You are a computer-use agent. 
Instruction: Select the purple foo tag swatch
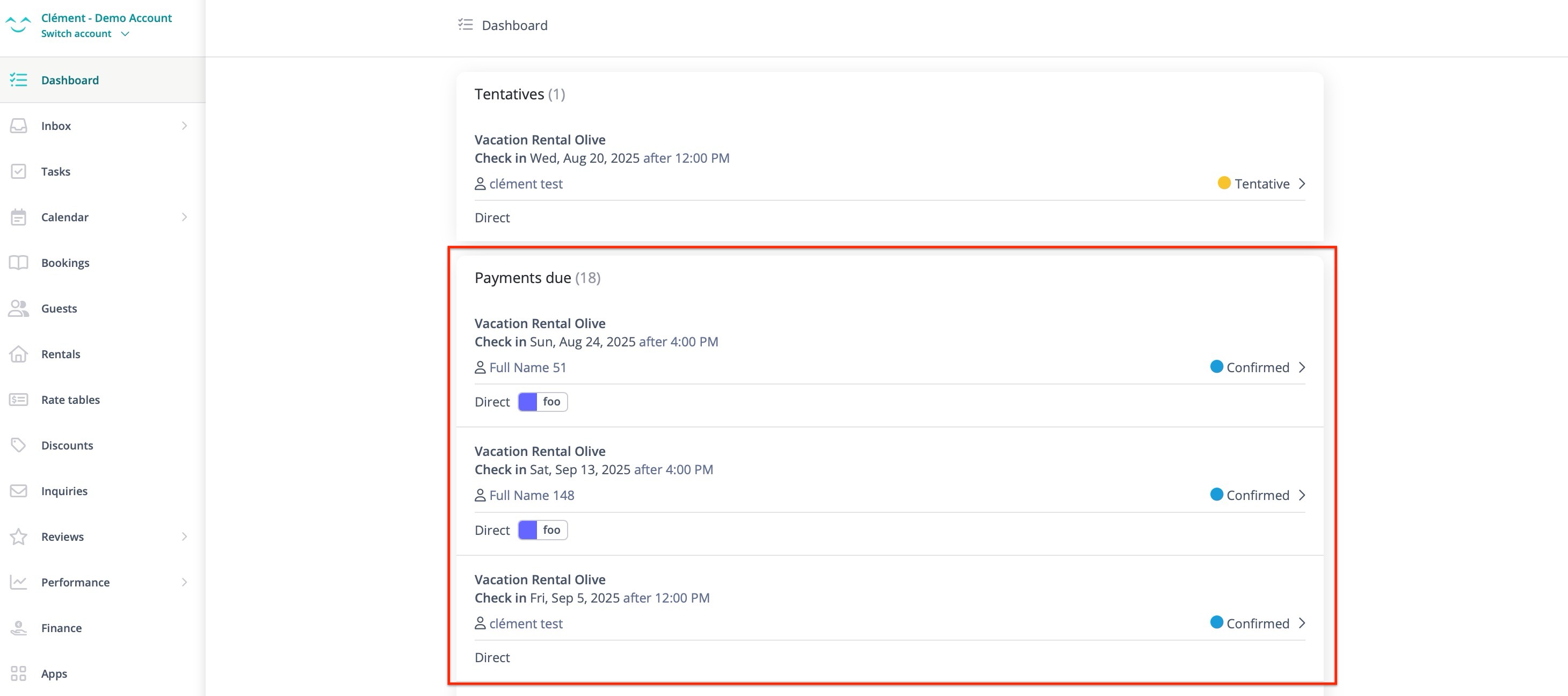[x=528, y=401]
